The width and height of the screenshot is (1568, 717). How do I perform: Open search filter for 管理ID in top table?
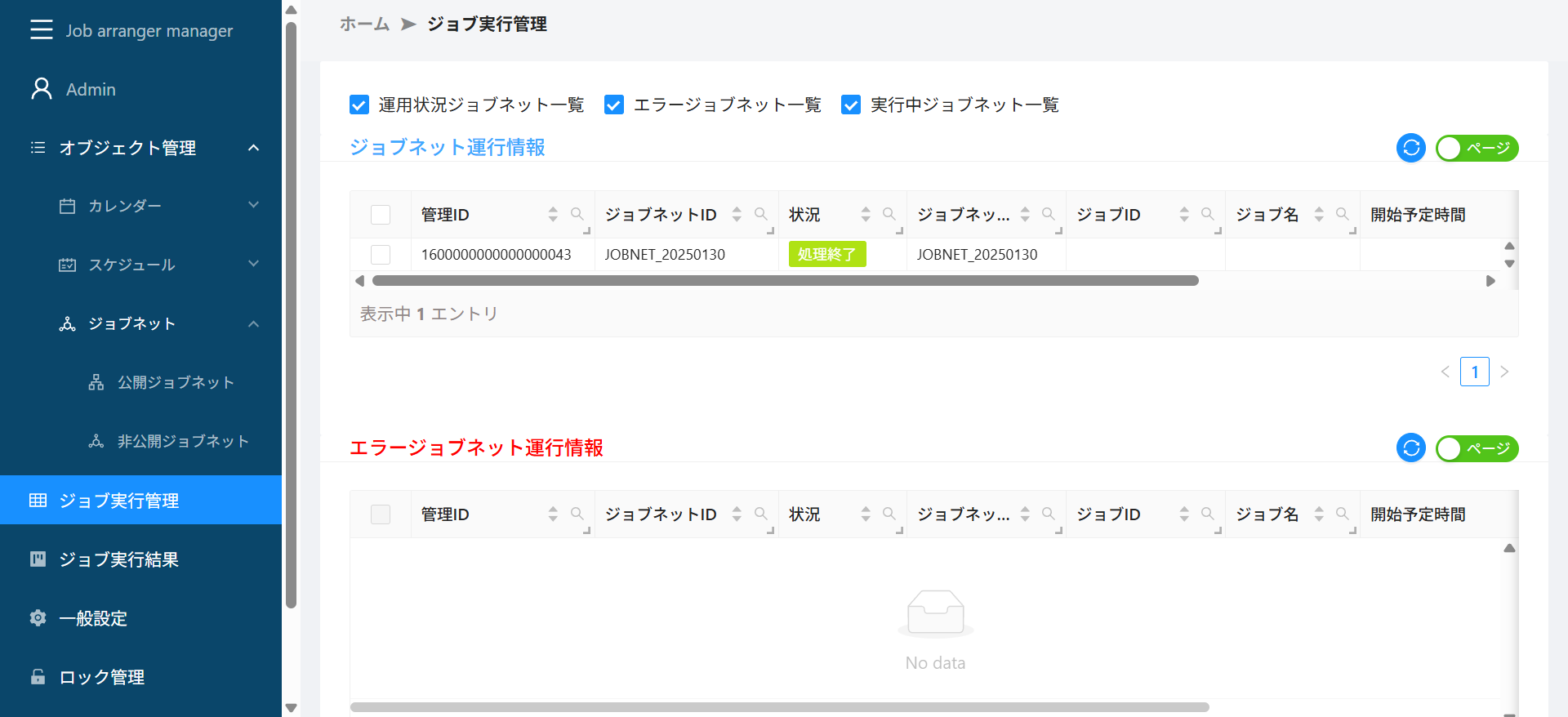point(577,214)
